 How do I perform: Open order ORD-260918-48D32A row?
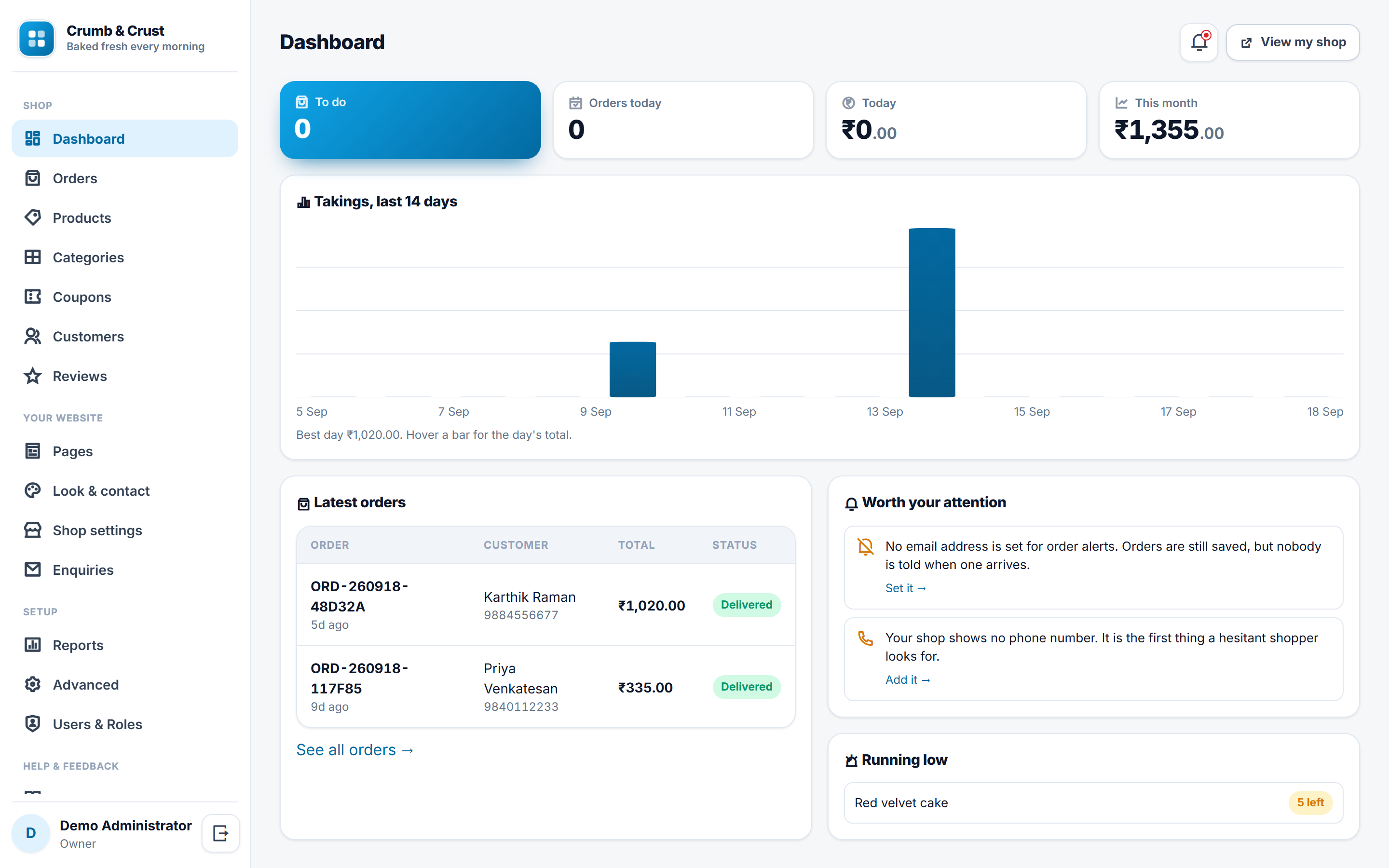point(545,605)
